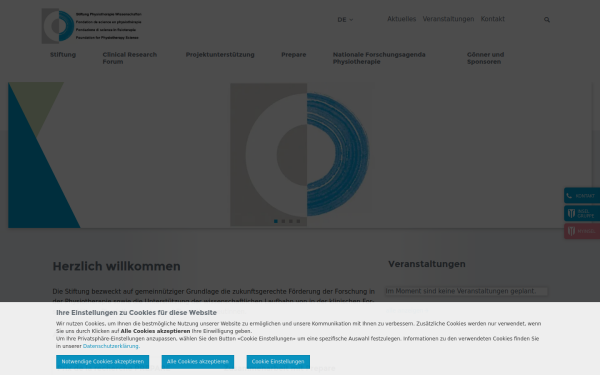Select the second carousel slide dot

tap(283, 221)
